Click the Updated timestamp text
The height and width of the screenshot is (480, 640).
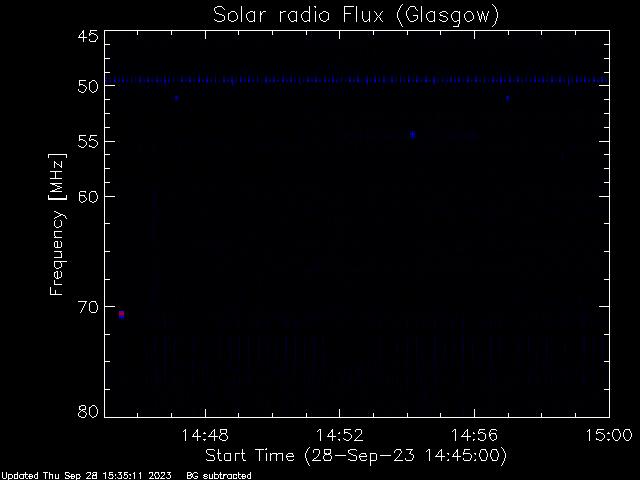pyautogui.click(x=87, y=476)
